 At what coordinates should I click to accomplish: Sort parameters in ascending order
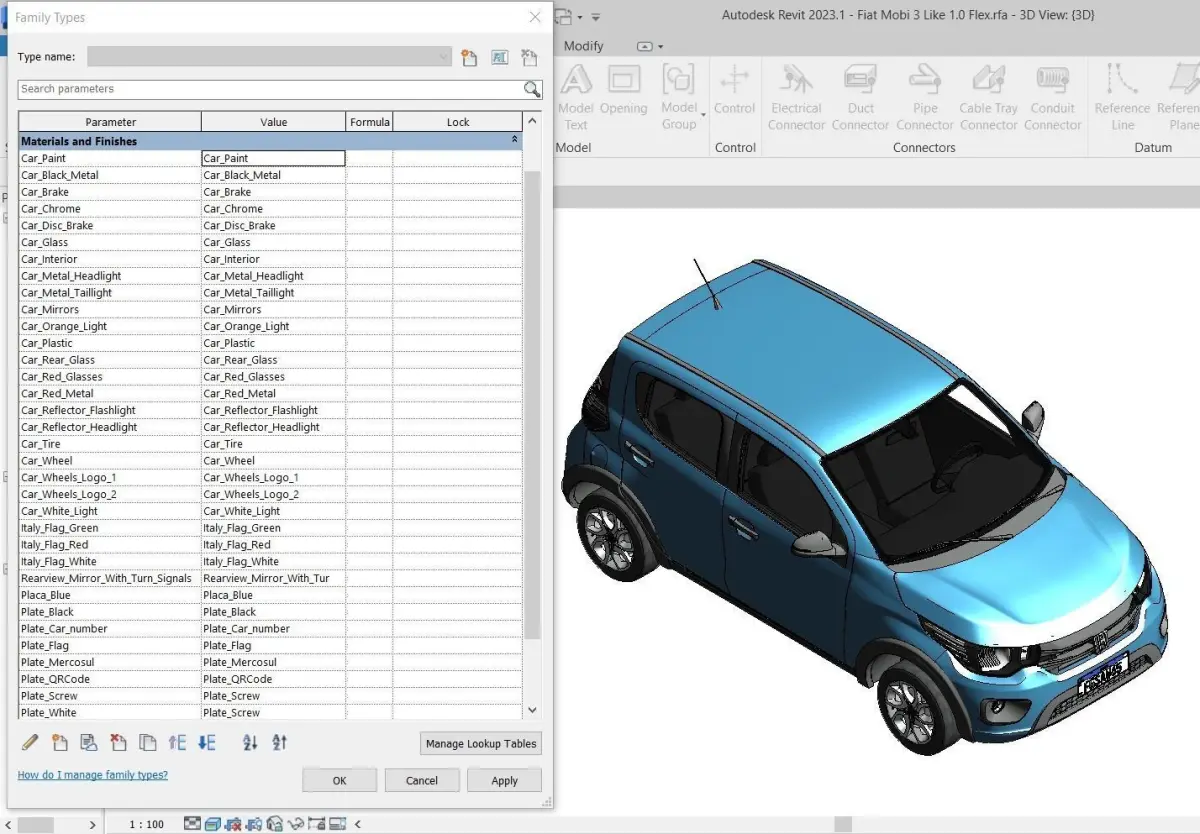(250, 742)
